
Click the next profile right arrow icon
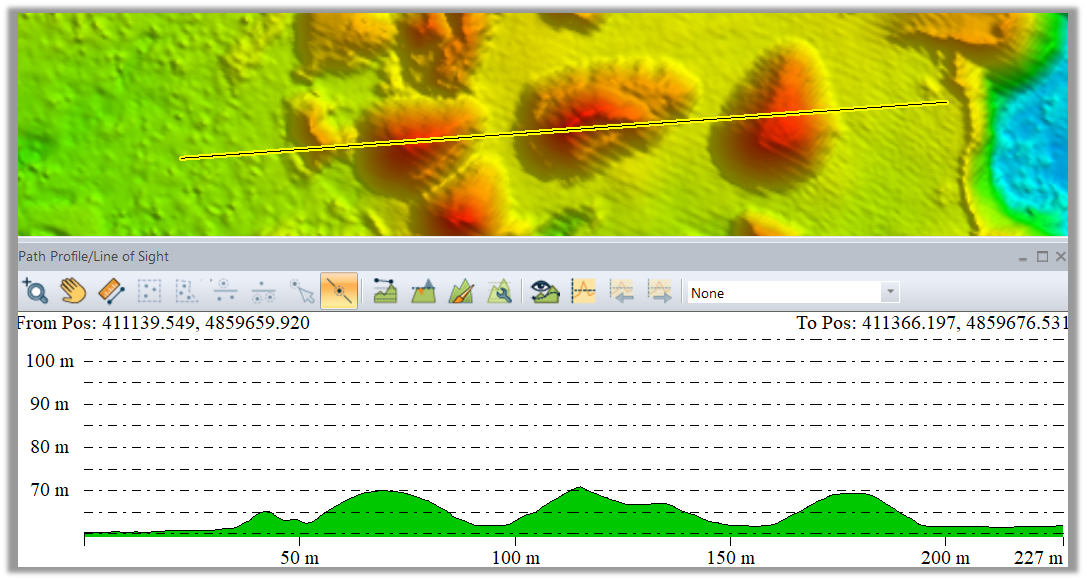point(659,291)
